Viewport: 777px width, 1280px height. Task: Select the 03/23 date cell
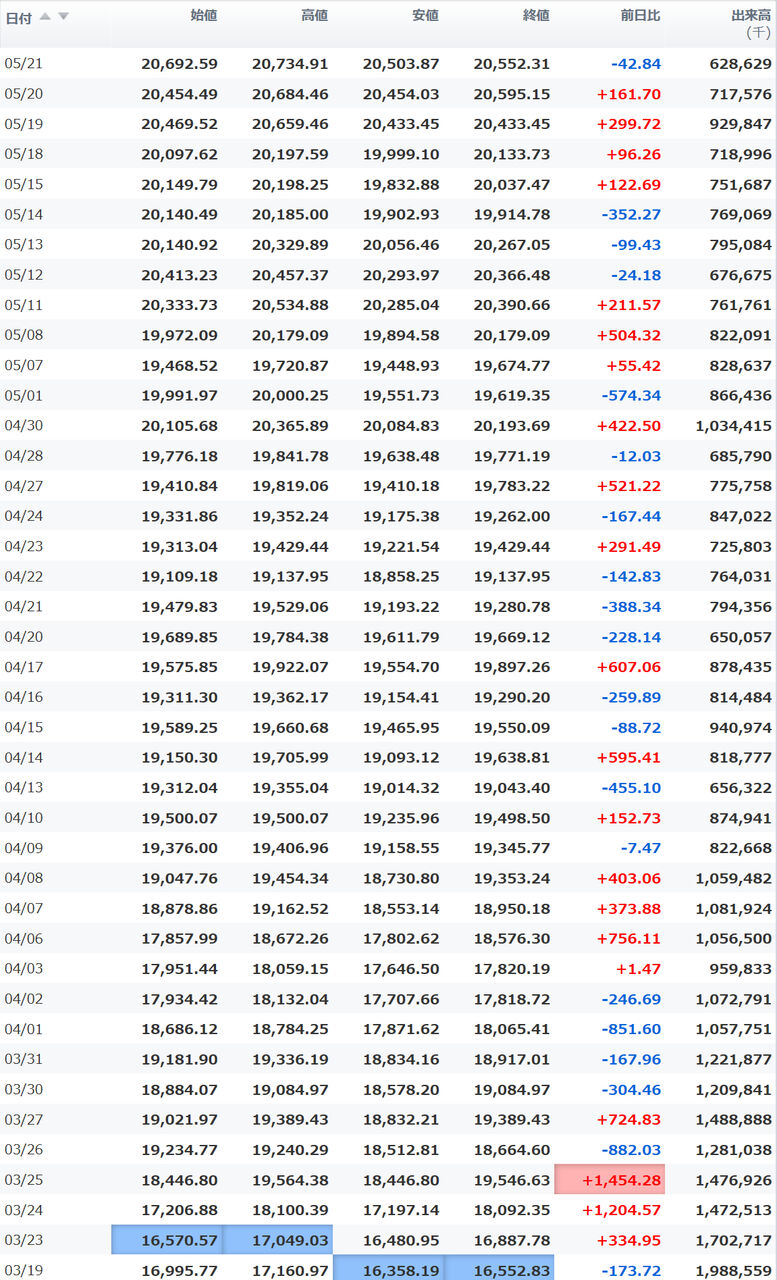click(23, 1240)
